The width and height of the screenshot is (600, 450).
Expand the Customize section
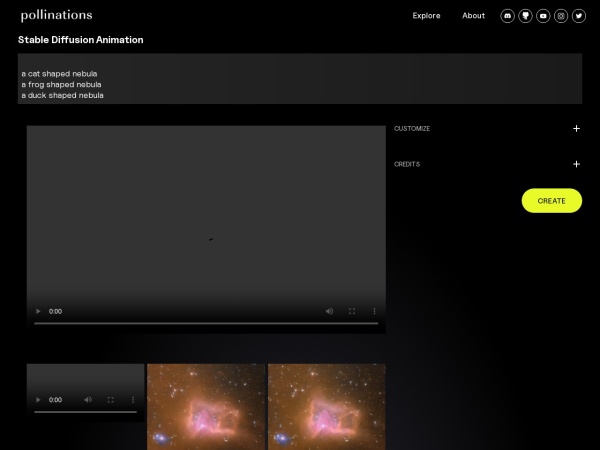click(576, 128)
